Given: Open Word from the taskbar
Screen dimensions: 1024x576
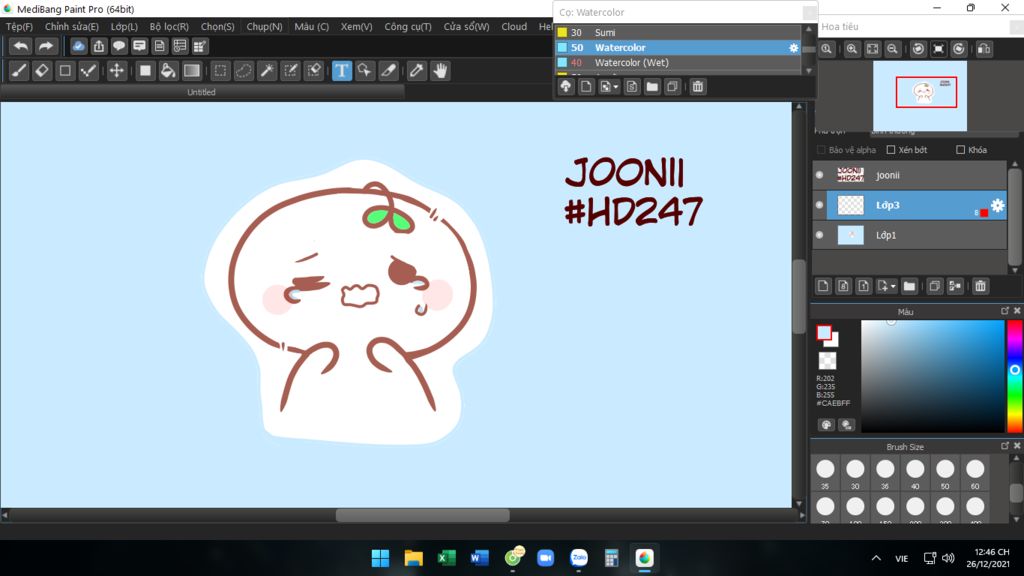Looking at the screenshot, I should click(479, 558).
